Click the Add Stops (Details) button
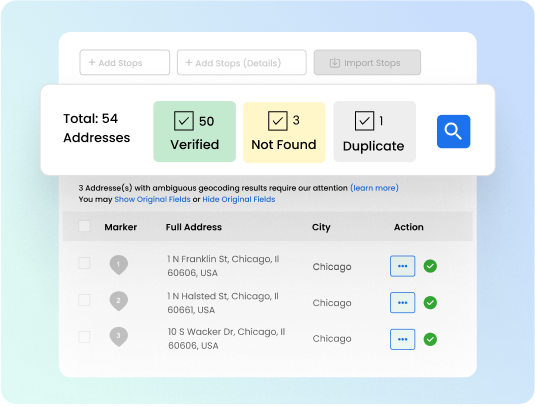This screenshot has height=407, width=535. pos(242,62)
